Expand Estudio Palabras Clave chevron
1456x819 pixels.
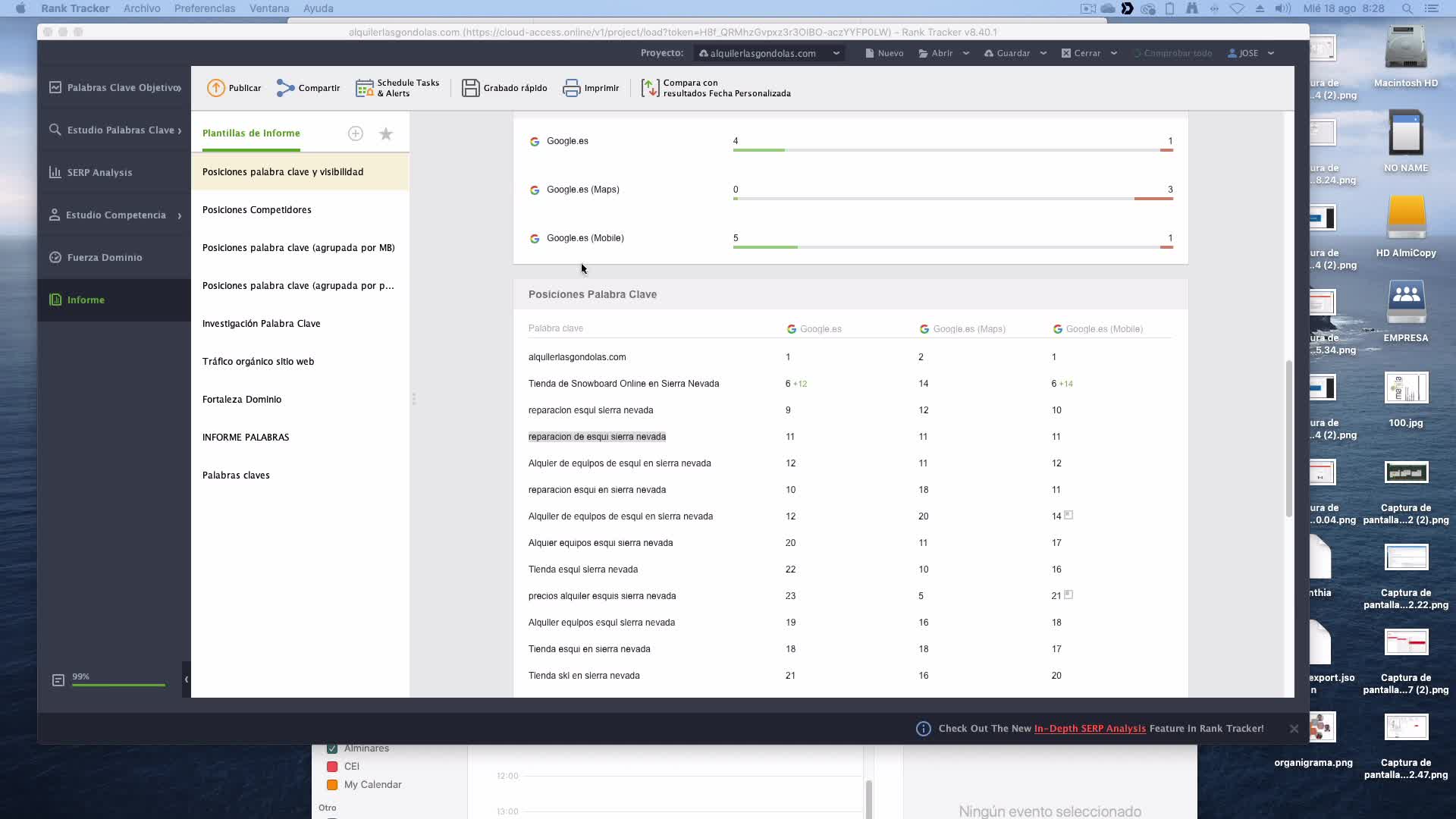[180, 130]
